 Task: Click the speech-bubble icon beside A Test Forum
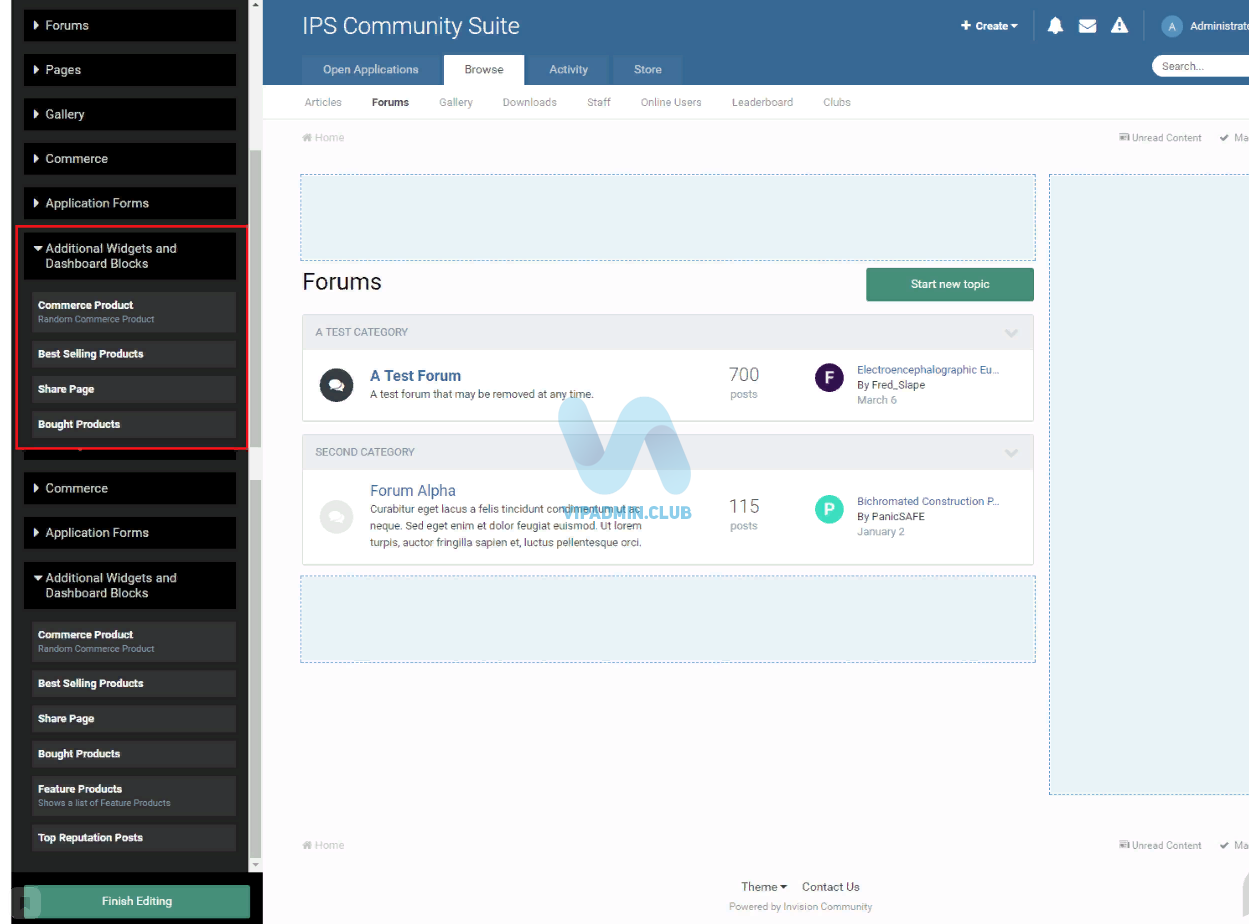tap(336, 385)
